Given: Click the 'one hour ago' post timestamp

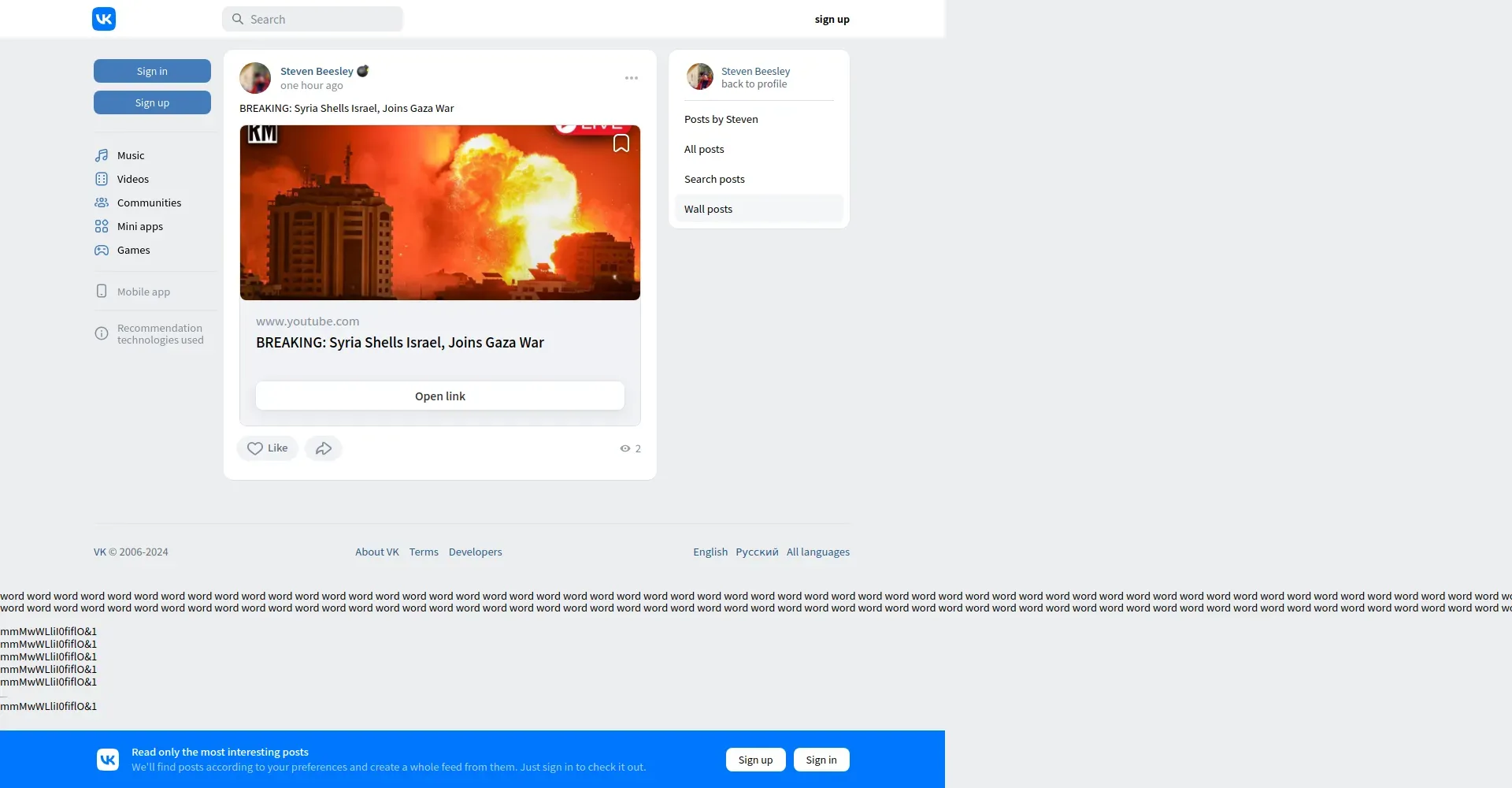Looking at the screenshot, I should pos(312,85).
